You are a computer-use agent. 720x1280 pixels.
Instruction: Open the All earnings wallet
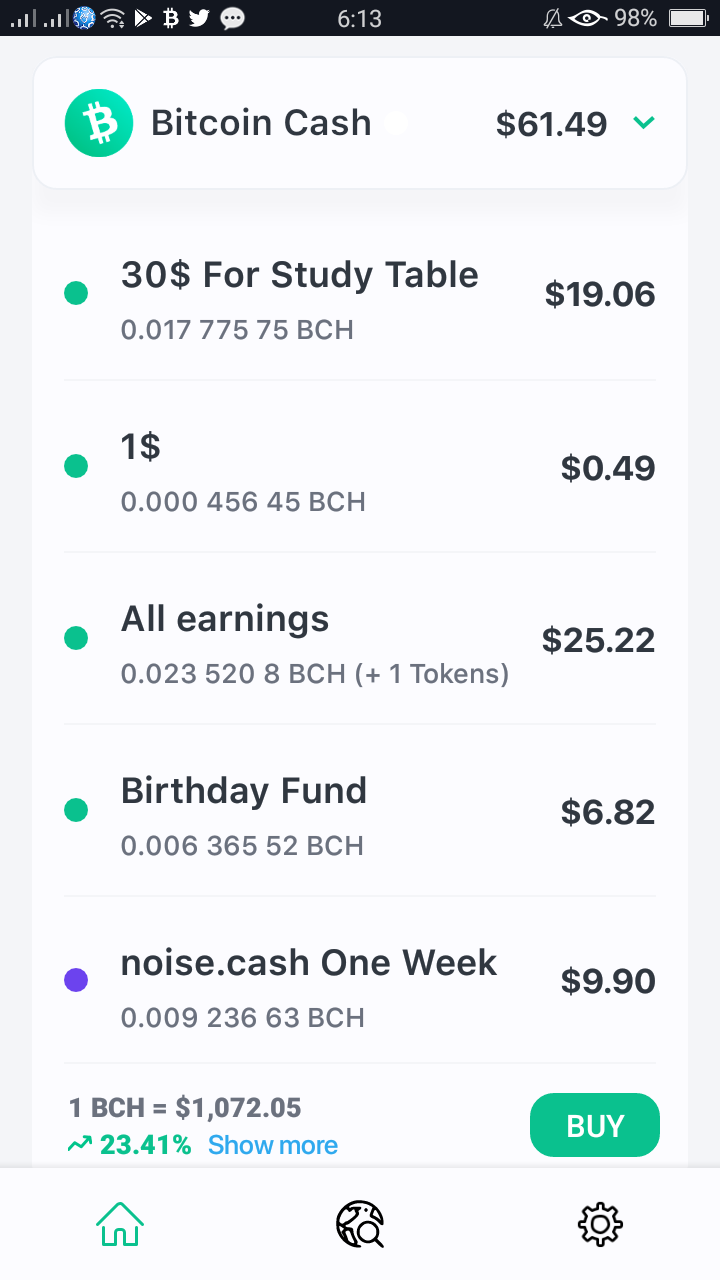pyautogui.click(x=360, y=639)
